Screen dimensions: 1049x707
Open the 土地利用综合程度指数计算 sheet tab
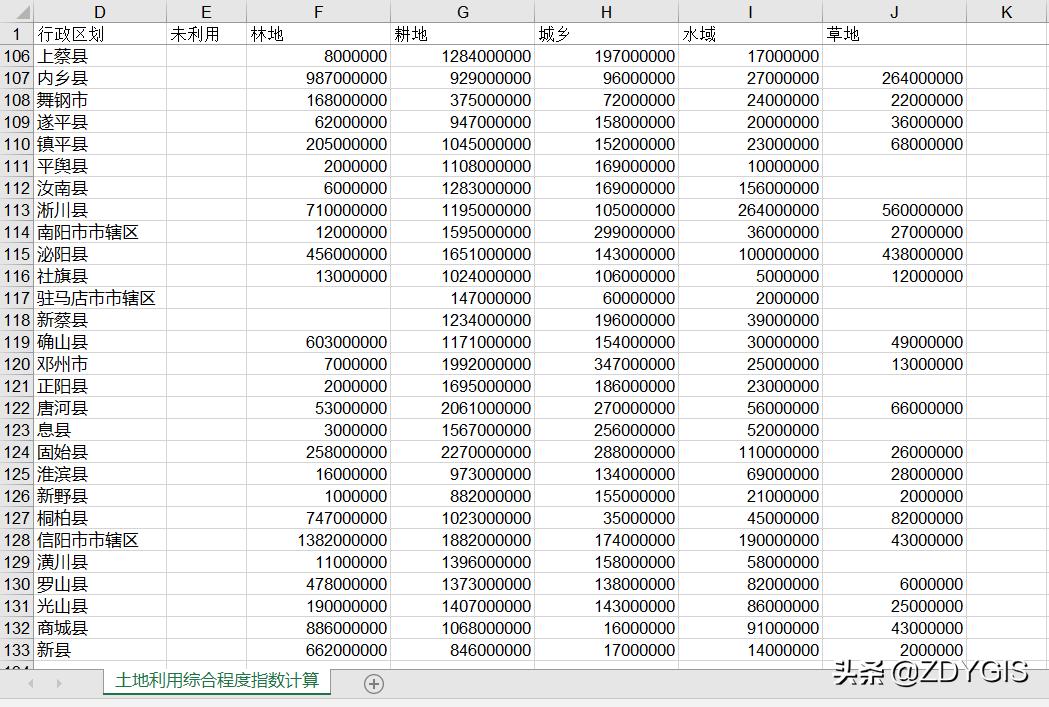(x=217, y=681)
